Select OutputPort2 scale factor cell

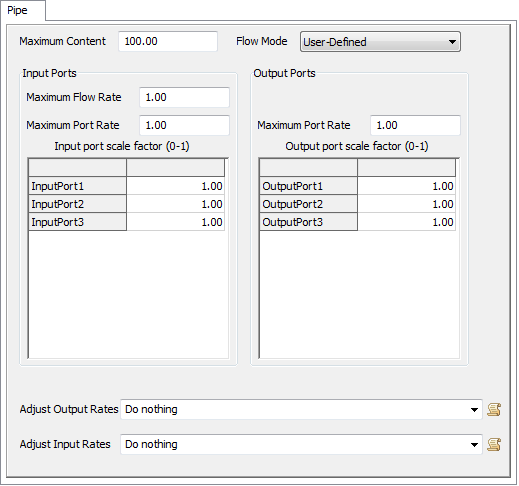[406, 204]
